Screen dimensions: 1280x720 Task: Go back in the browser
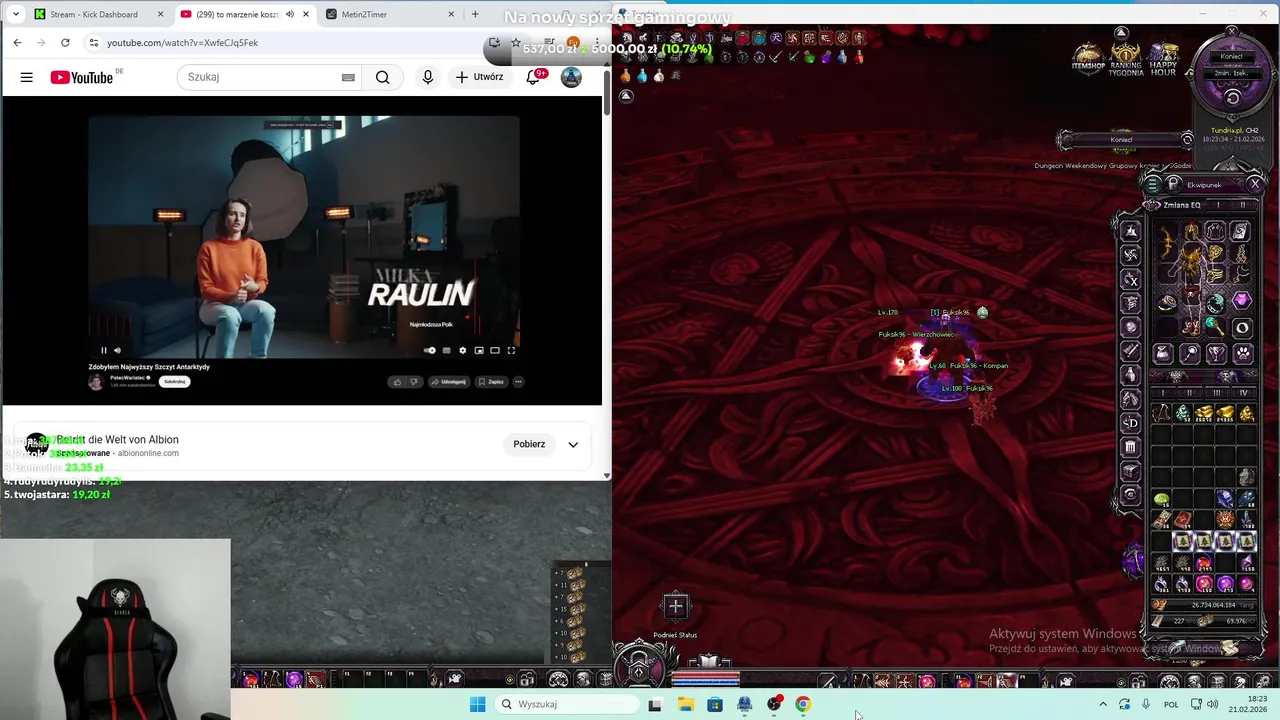[17, 42]
